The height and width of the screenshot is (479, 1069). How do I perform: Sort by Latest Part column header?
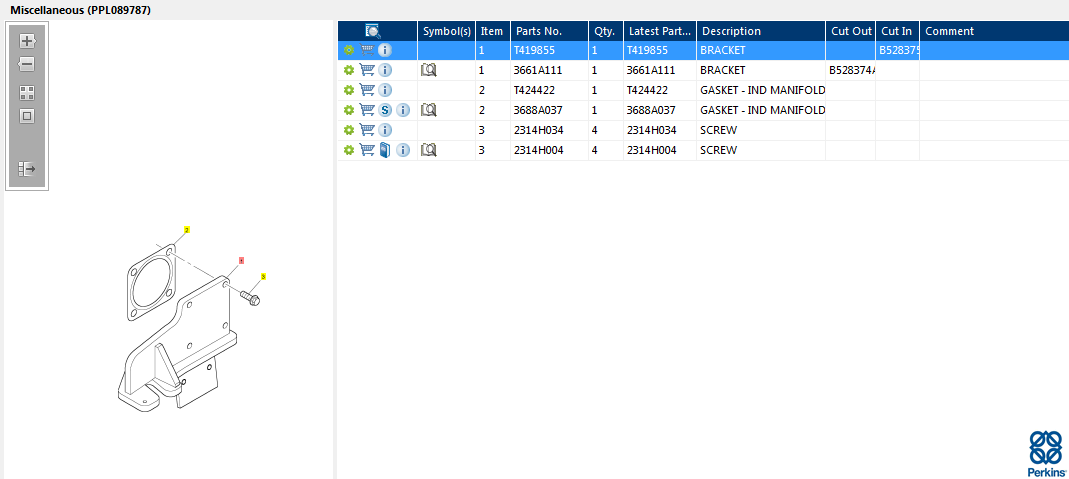660,31
